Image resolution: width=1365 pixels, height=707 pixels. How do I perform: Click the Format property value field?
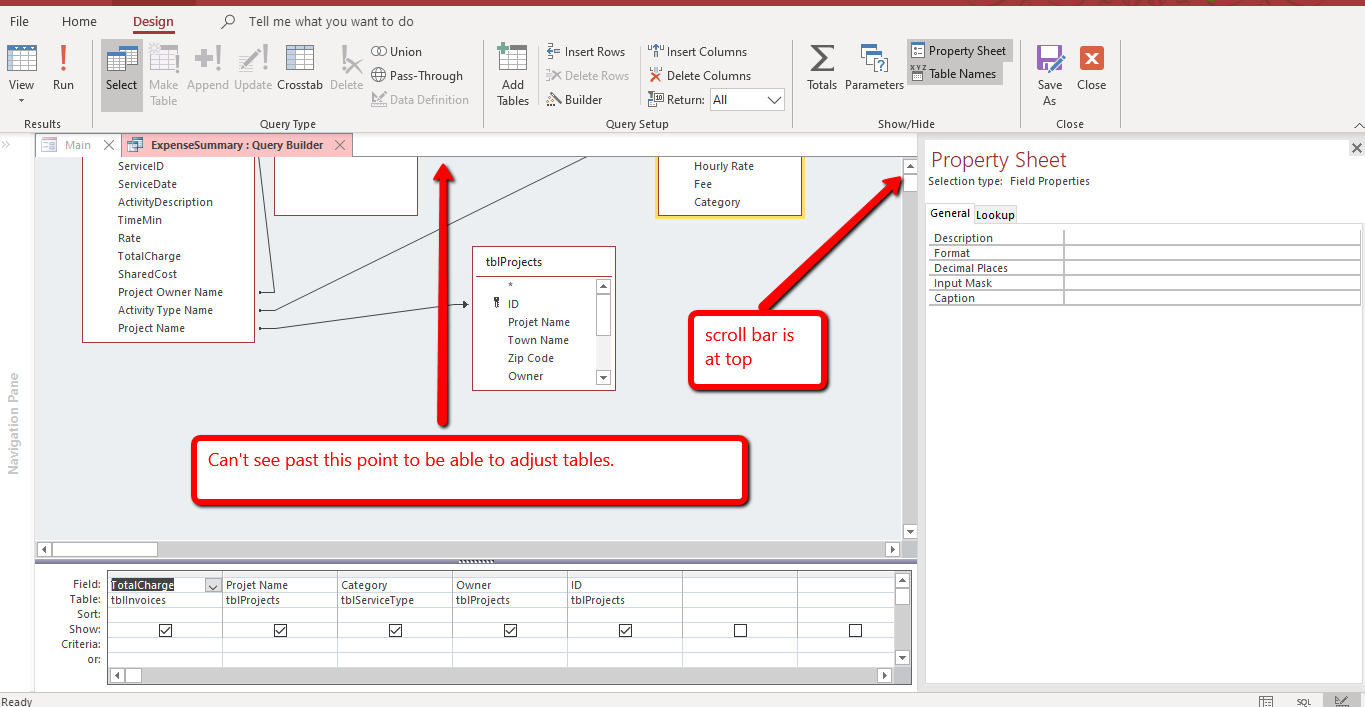click(x=1212, y=253)
